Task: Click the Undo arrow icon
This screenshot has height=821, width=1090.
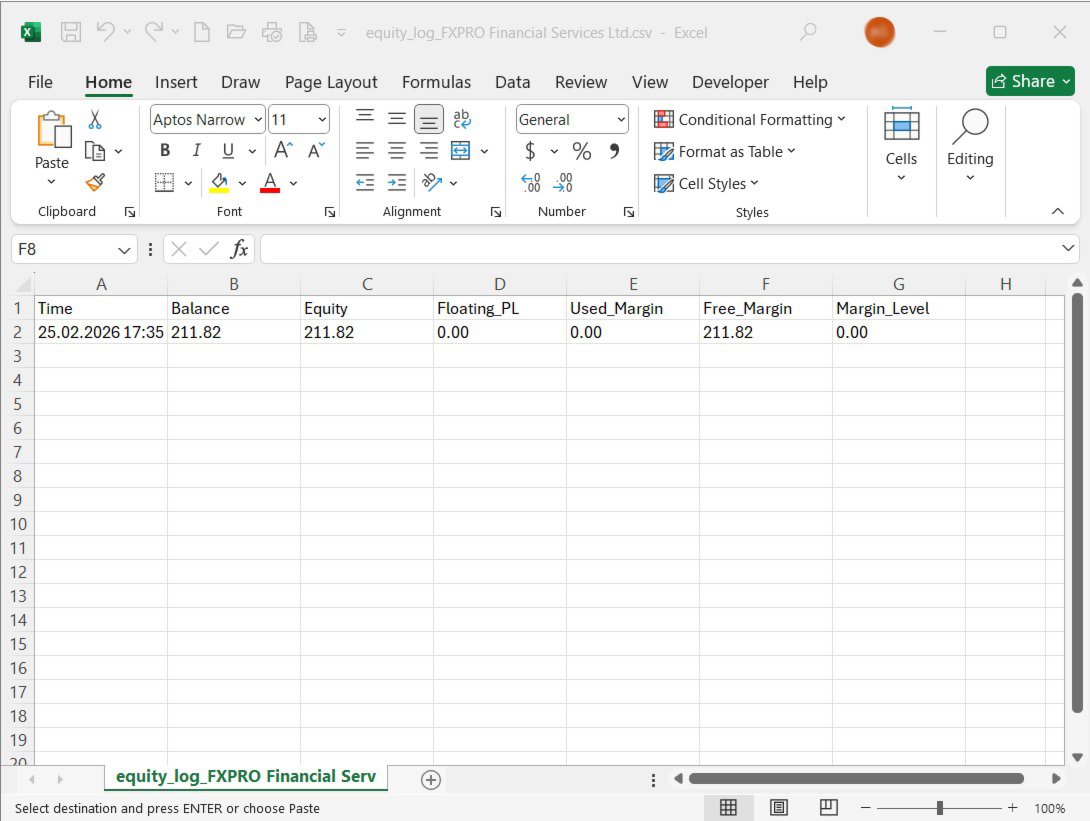Action: coord(106,32)
